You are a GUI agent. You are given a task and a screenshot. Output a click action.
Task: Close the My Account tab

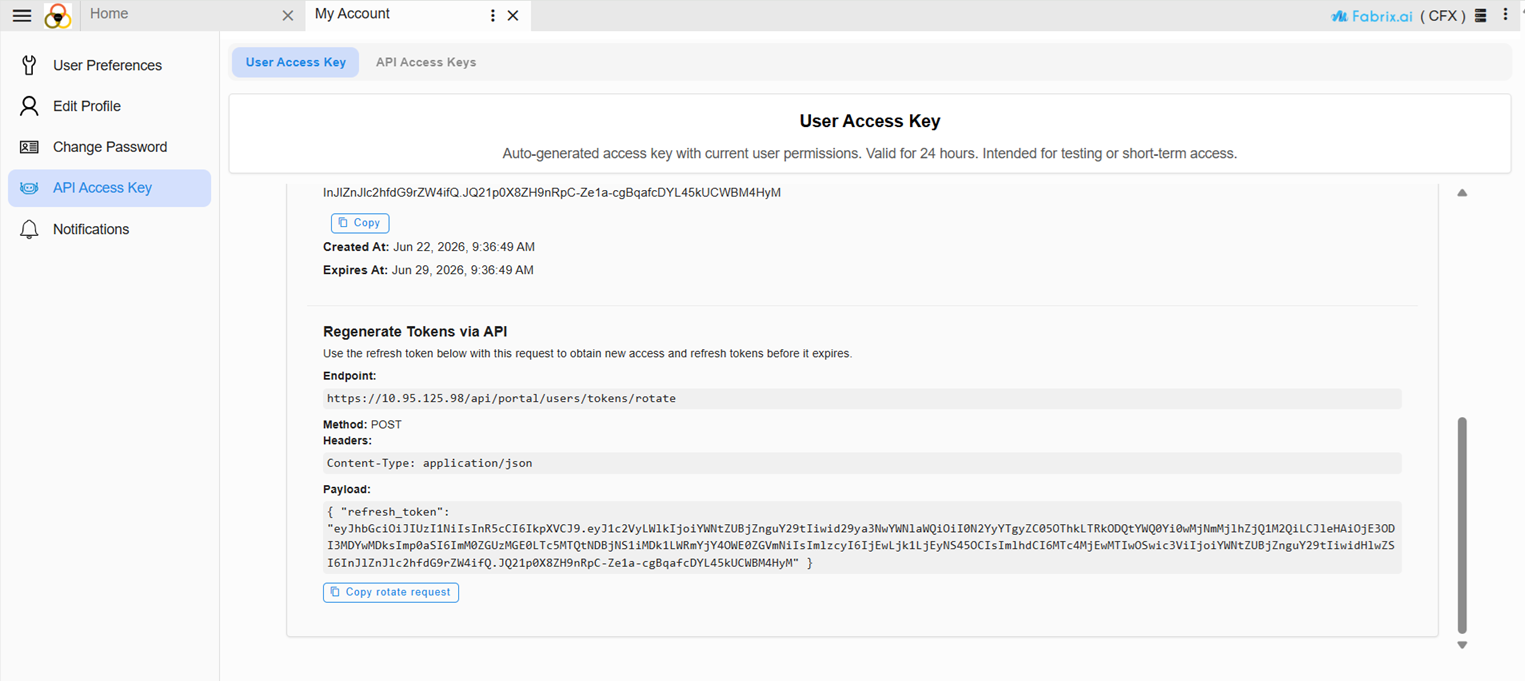(513, 16)
